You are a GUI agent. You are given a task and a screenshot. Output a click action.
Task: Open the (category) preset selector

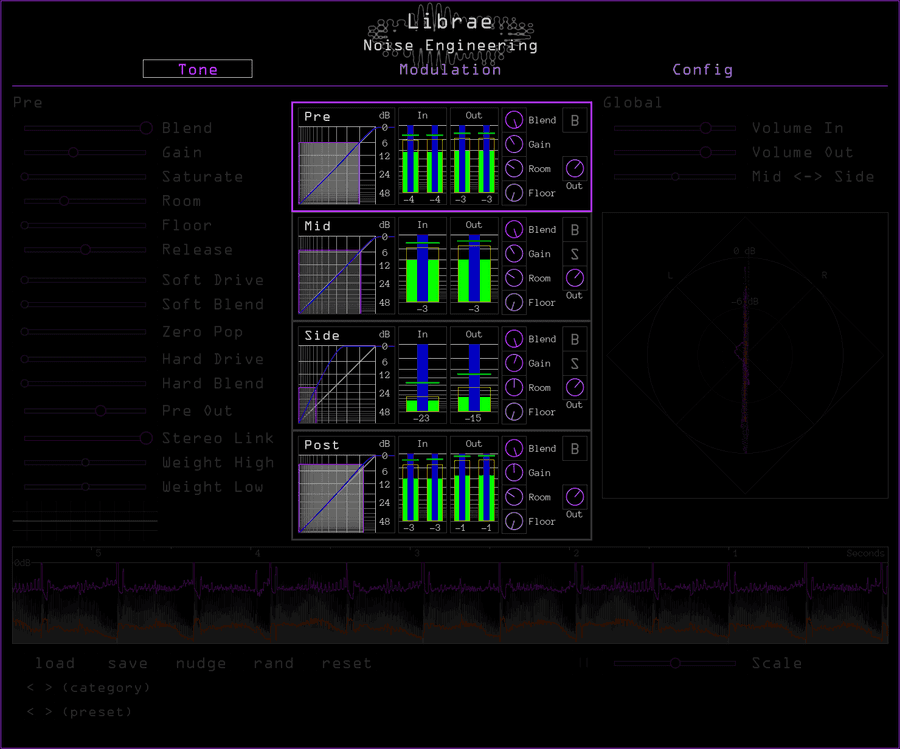[106, 688]
